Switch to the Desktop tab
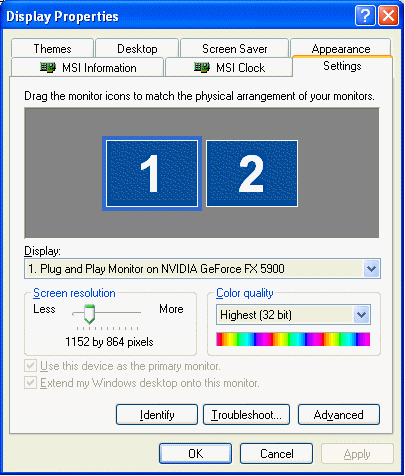The width and height of the screenshot is (405, 476). [x=137, y=49]
